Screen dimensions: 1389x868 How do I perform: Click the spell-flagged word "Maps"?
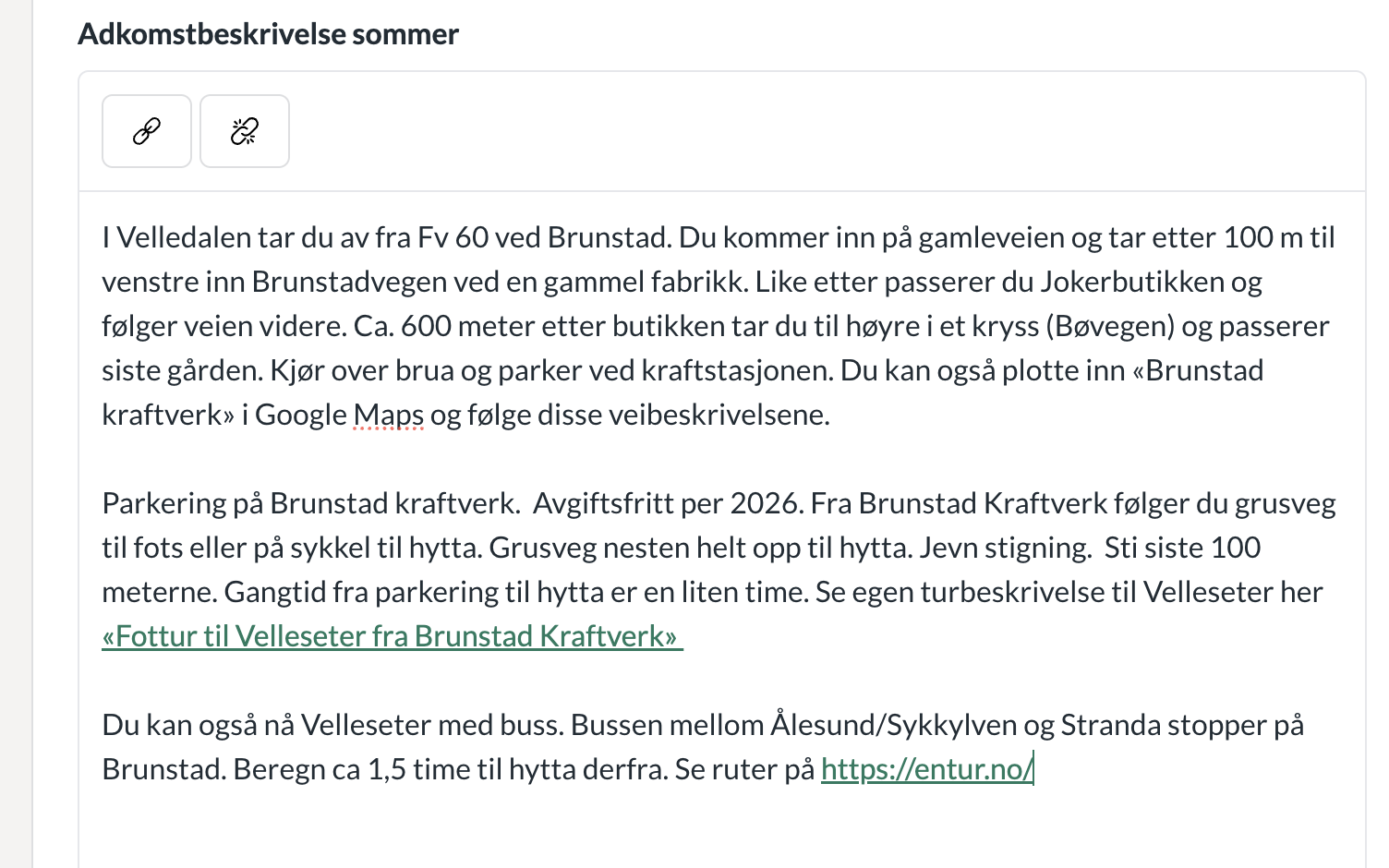388,415
